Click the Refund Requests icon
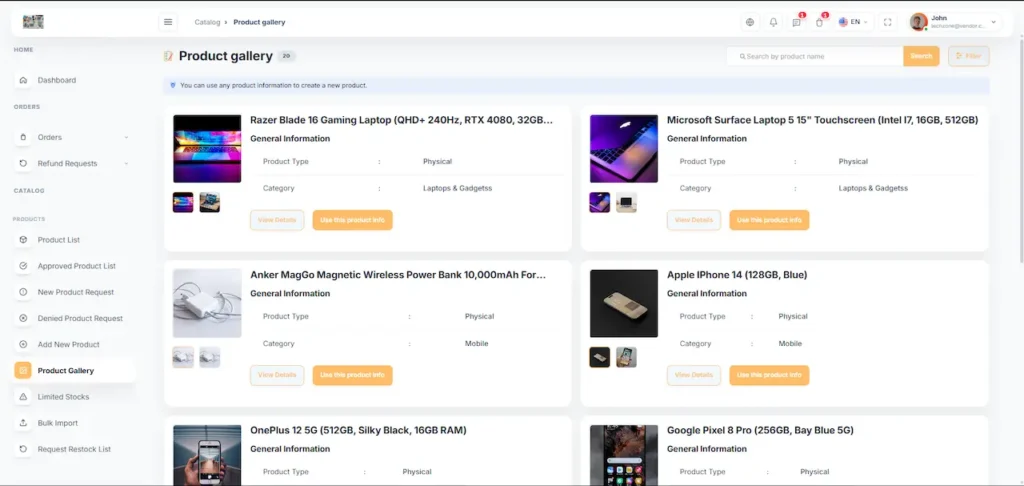The width and height of the screenshot is (1024, 486). point(24,163)
